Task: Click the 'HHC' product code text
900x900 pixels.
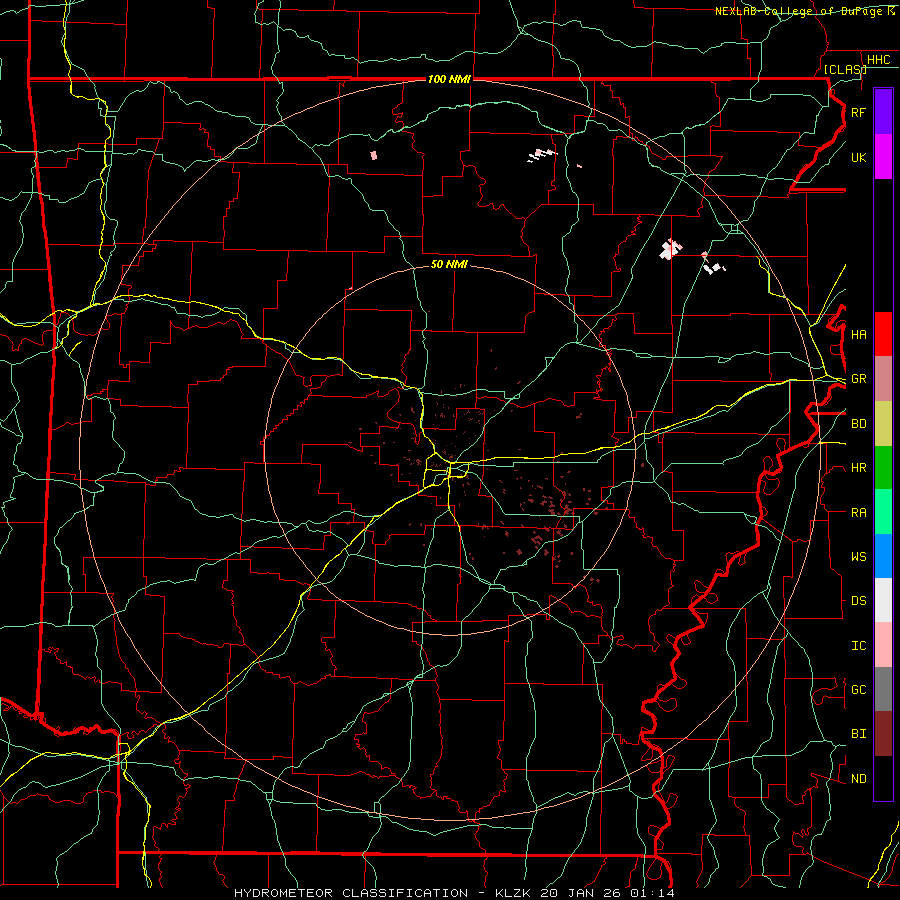Action: (878, 60)
